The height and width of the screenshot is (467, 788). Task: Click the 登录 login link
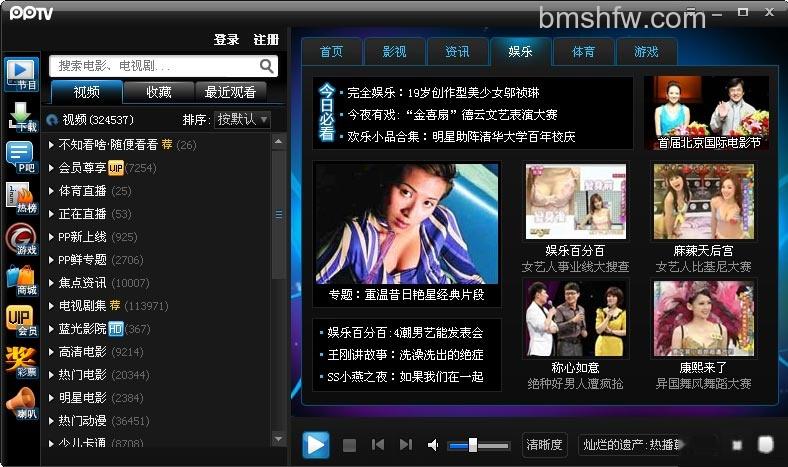(227, 40)
